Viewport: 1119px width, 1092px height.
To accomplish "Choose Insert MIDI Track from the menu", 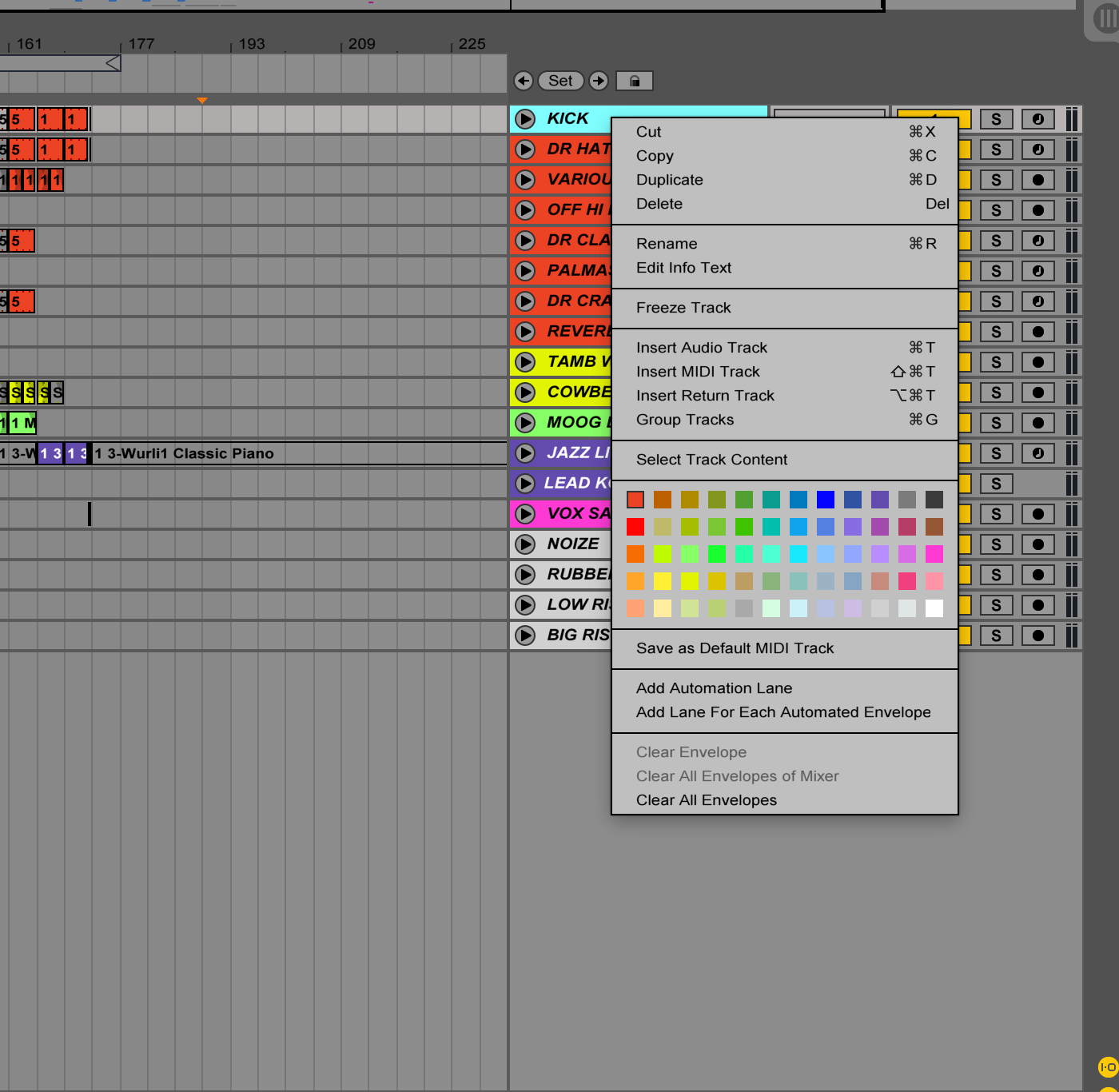I will coord(699,371).
